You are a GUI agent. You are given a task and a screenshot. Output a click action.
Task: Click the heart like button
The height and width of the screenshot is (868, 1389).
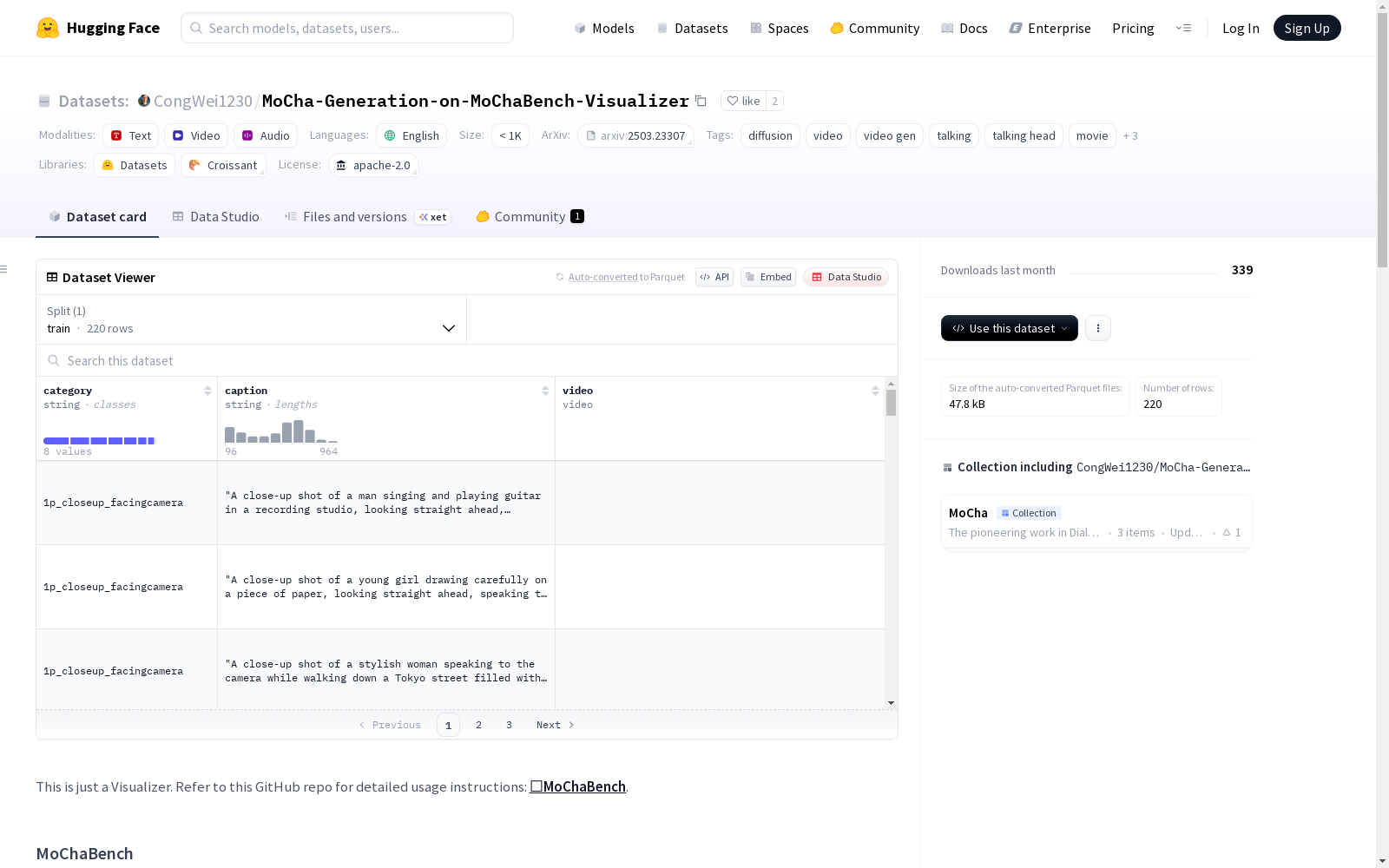click(x=743, y=101)
